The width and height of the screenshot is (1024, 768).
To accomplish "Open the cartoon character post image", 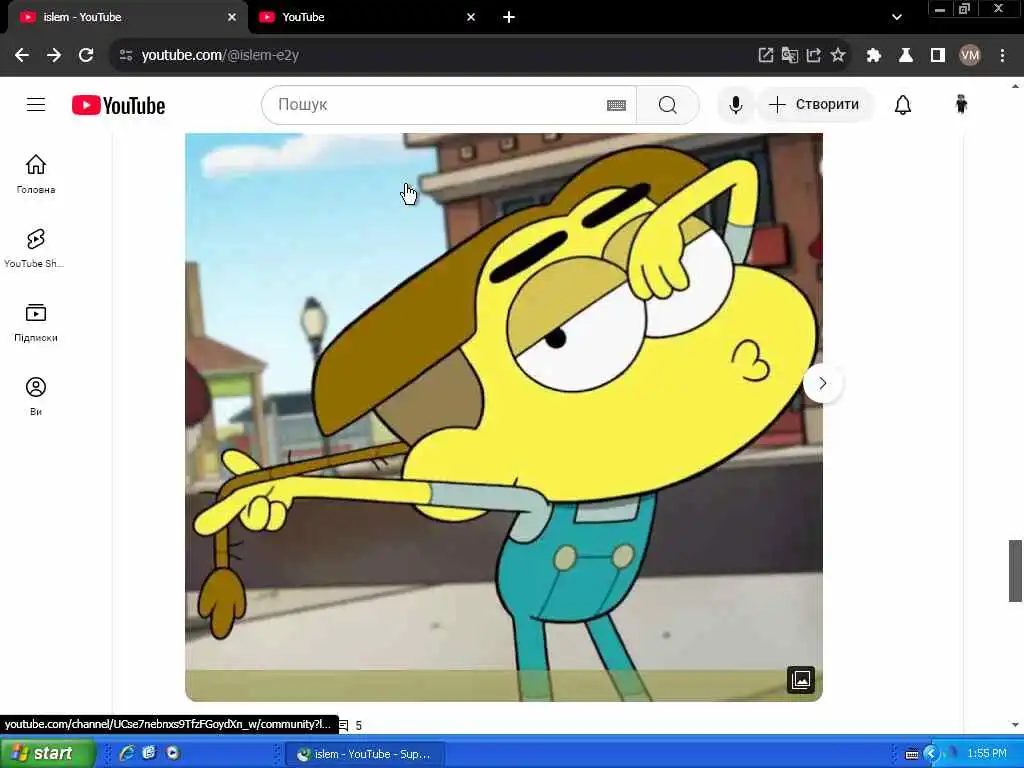I will click(x=504, y=417).
